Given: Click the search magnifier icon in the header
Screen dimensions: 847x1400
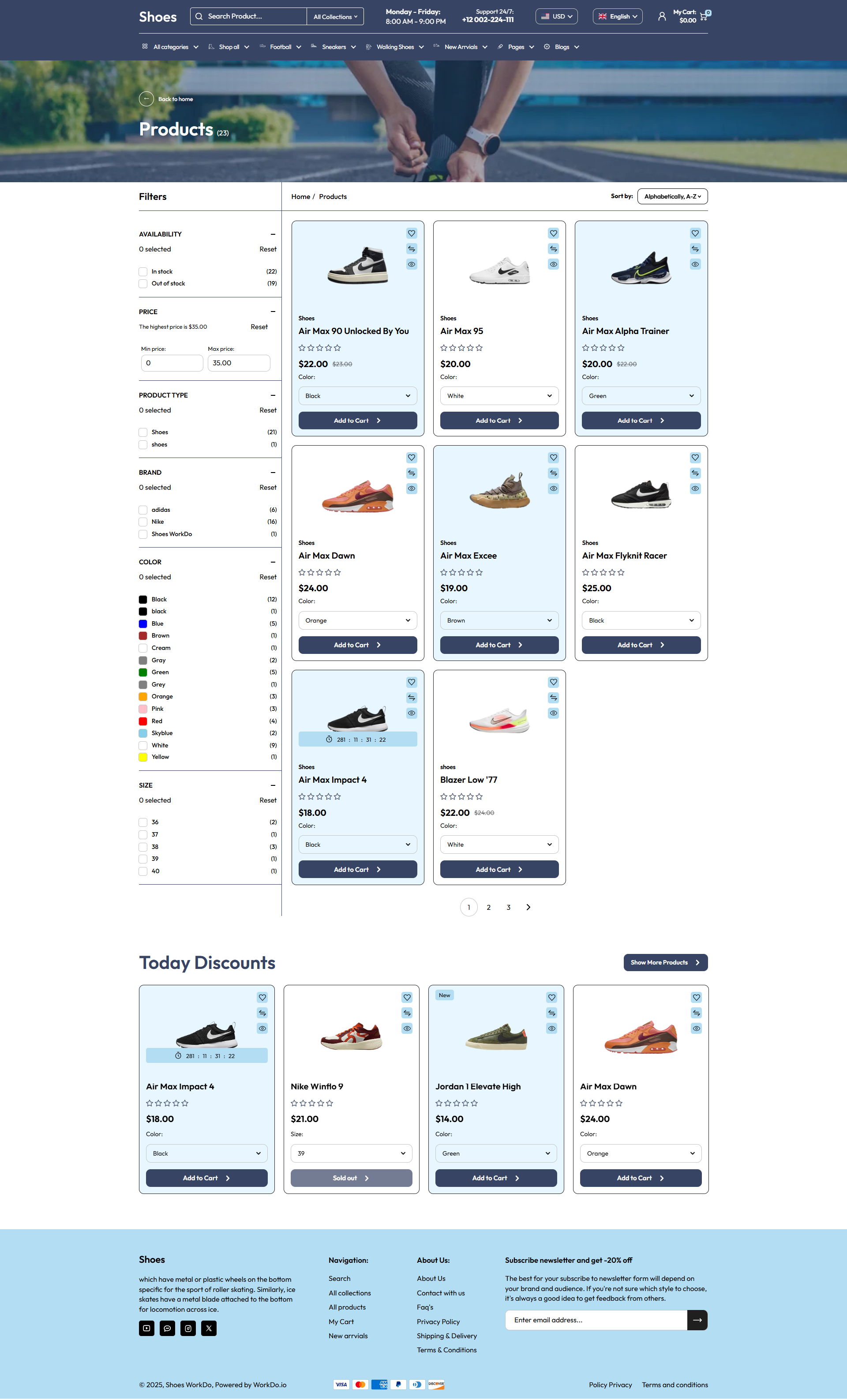Looking at the screenshot, I should click(x=199, y=16).
